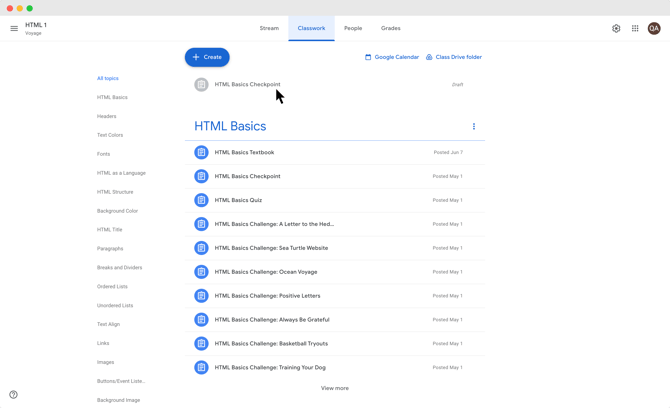Go to the Grades tab
Viewport: 670px width, 408px height.
pyautogui.click(x=391, y=28)
